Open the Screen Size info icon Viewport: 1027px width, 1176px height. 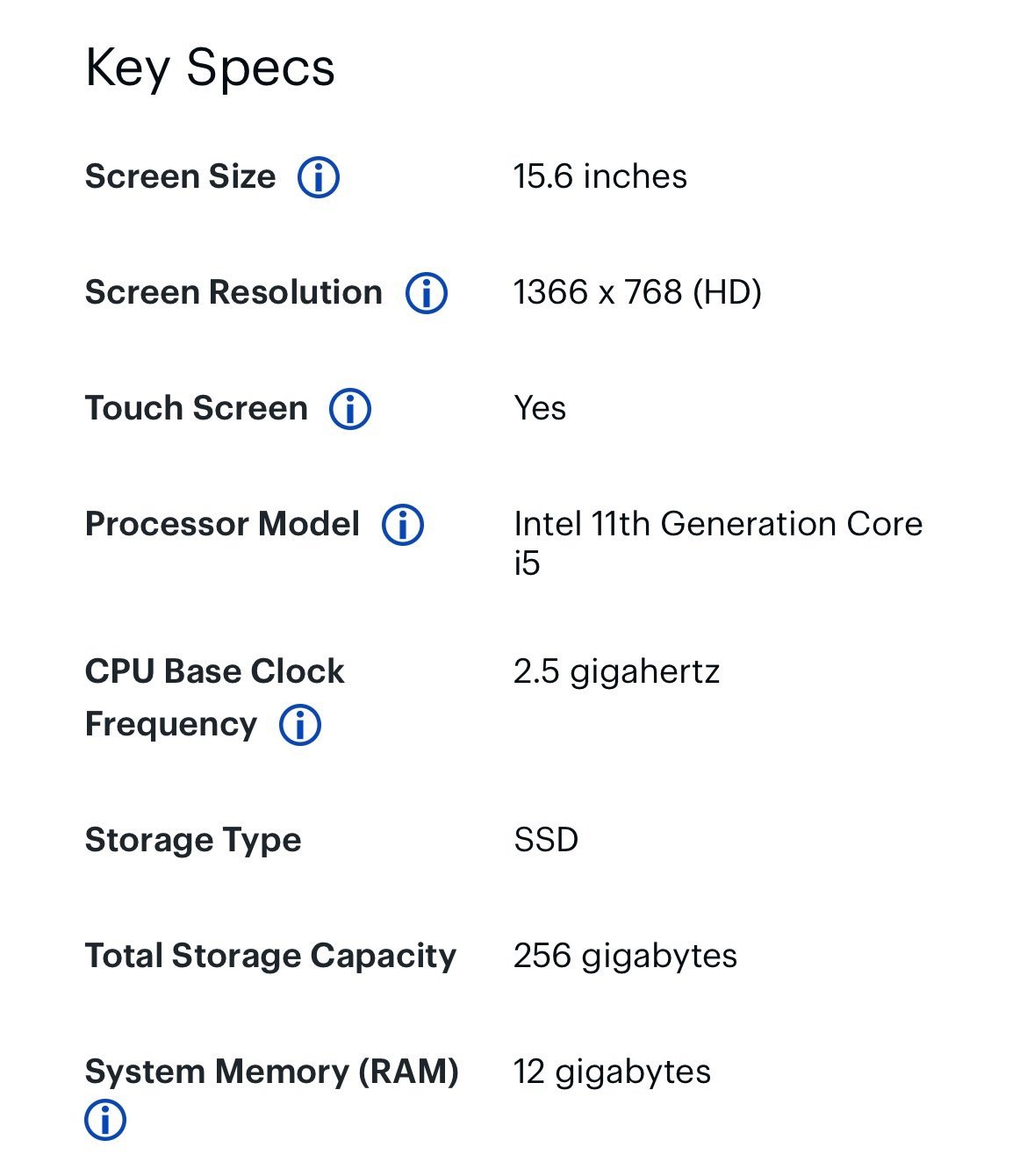pyautogui.click(x=319, y=177)
